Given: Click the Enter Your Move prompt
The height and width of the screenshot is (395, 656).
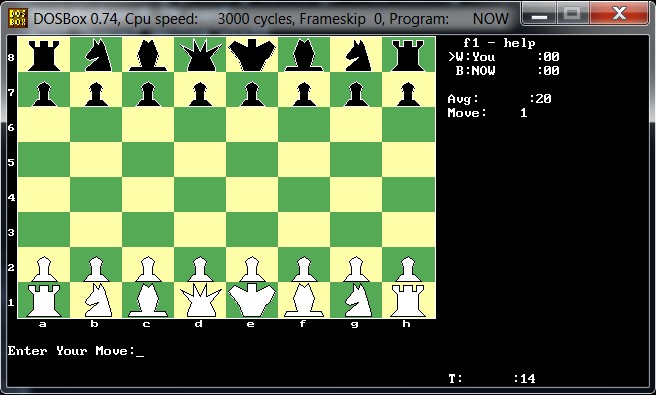Looking at the screenshot, I should [71, 351].
